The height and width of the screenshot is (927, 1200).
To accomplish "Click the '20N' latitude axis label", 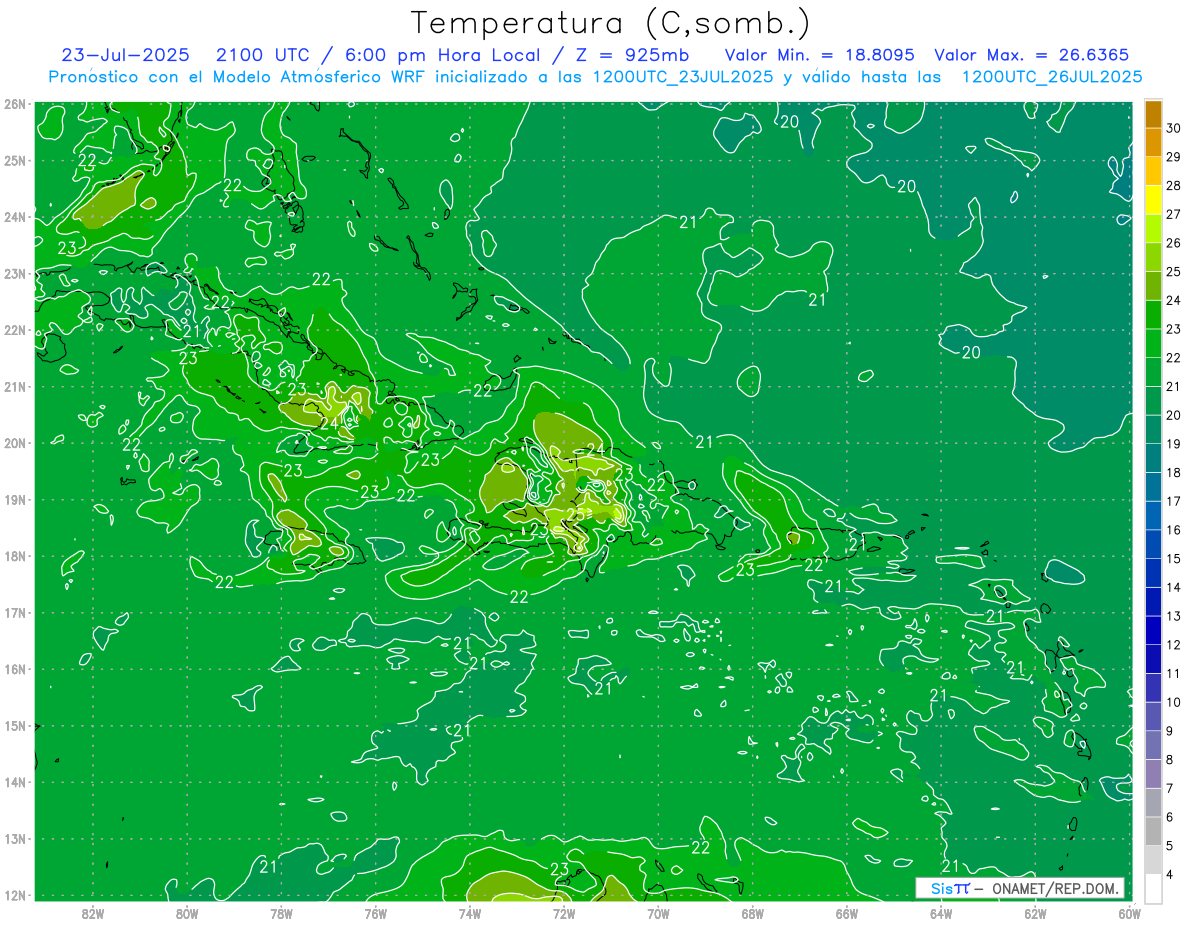I will 15,443.
